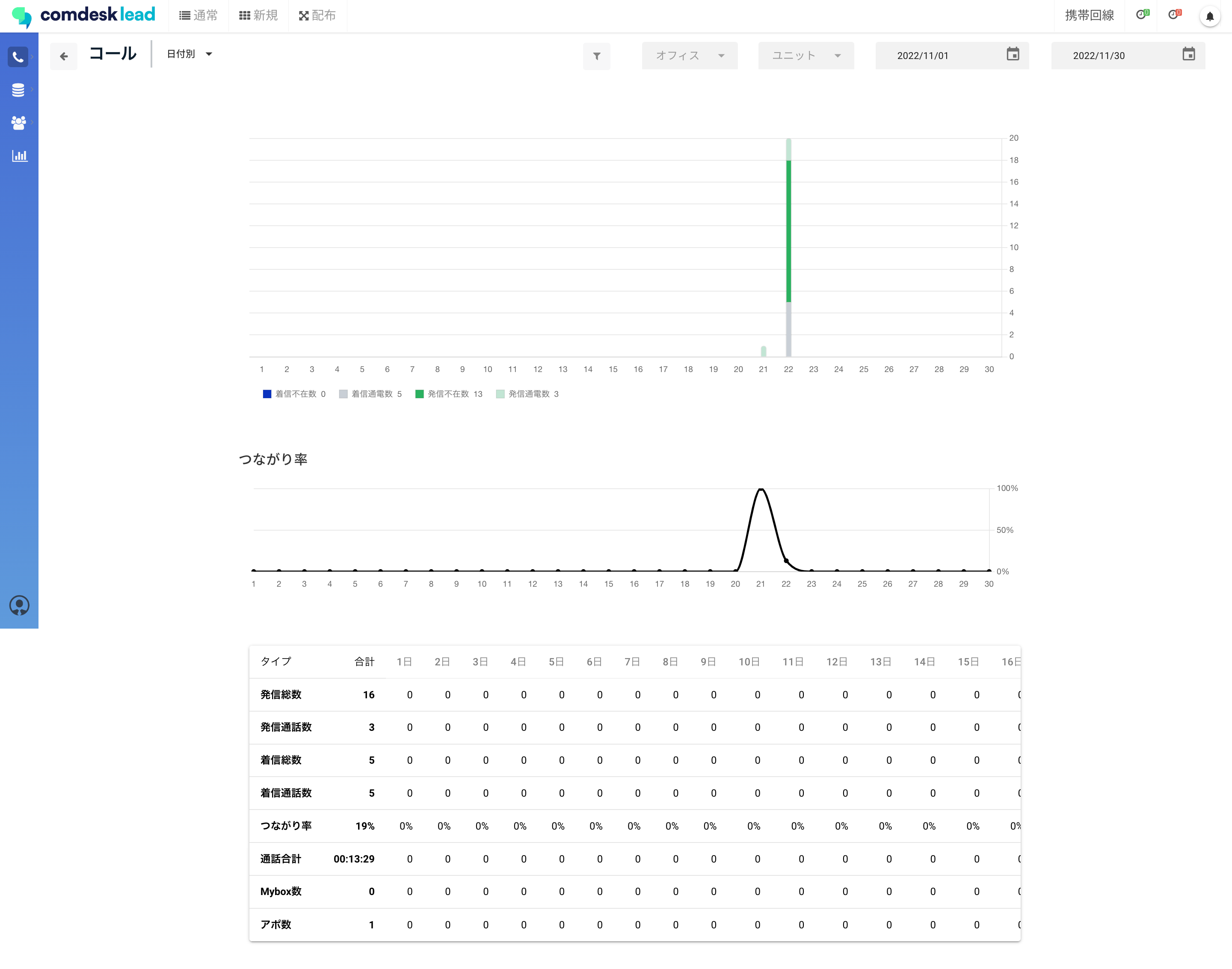Screen dimensions: 1232x969
Task: Click the user account avatar icon
Action: click(19, 606)
